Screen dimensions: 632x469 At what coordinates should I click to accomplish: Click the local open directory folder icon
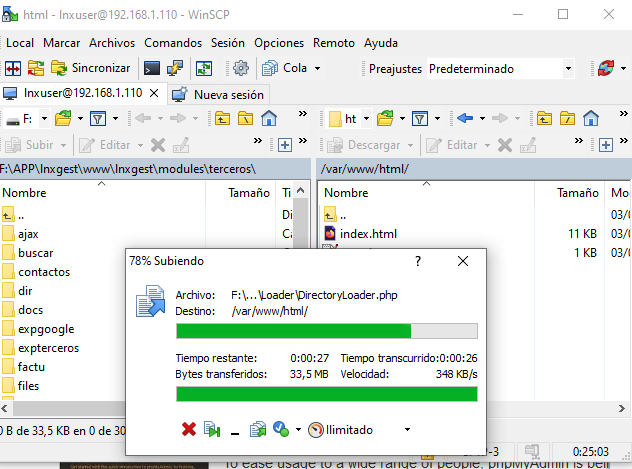click(63, 118)
